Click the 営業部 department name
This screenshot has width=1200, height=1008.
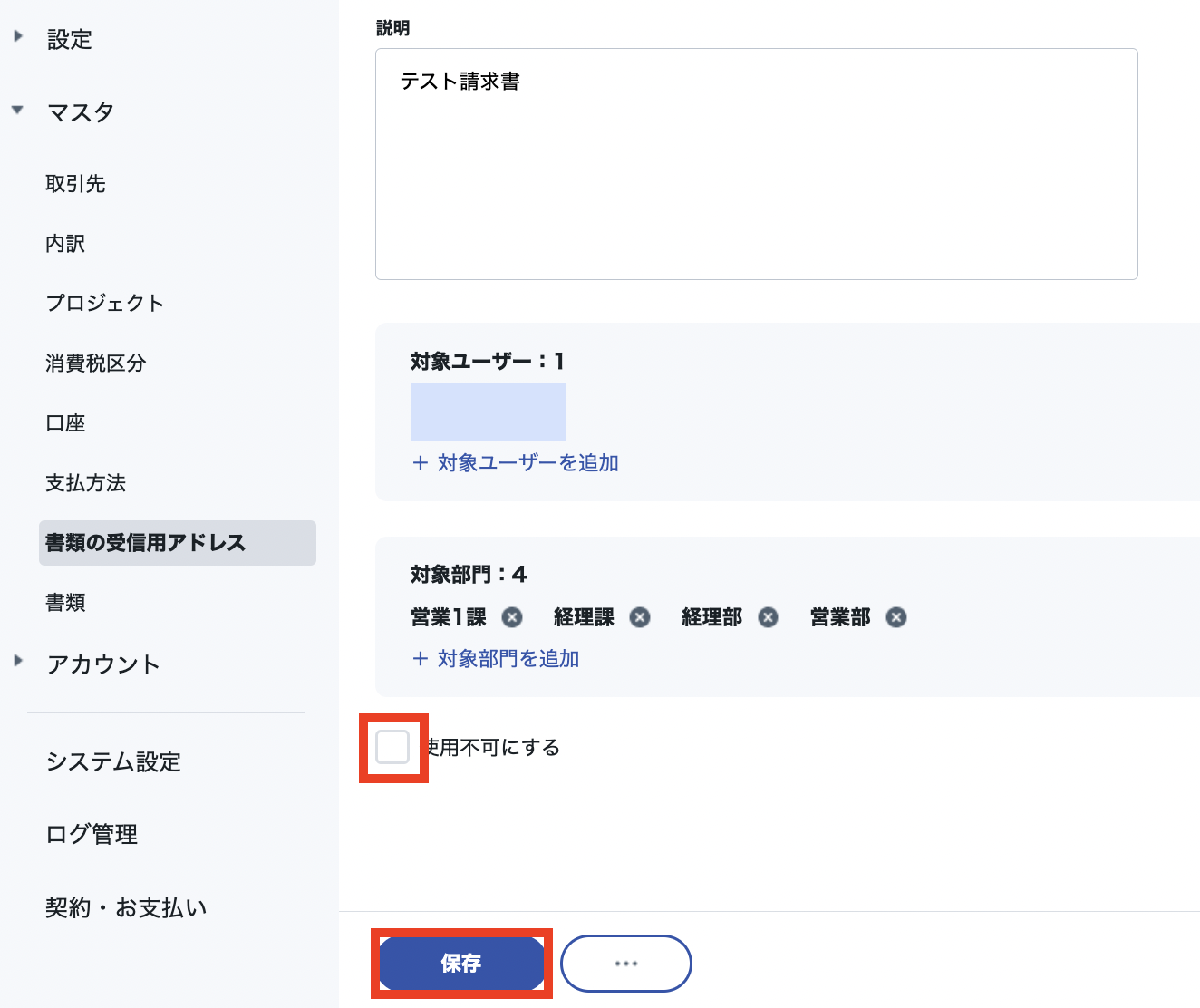[x=840, y=617]
